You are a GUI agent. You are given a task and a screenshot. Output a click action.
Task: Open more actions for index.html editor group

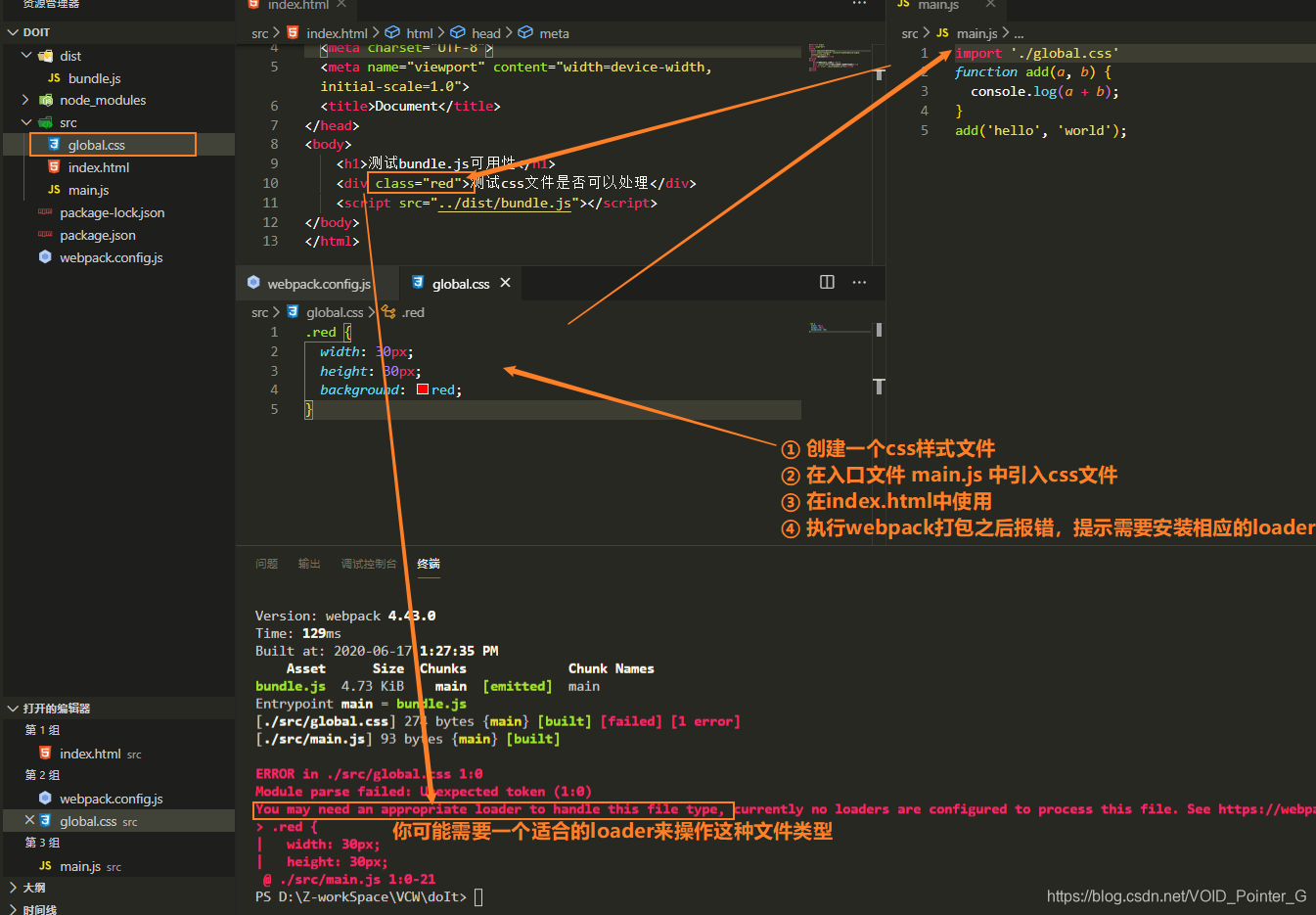(x=859, y=4)
